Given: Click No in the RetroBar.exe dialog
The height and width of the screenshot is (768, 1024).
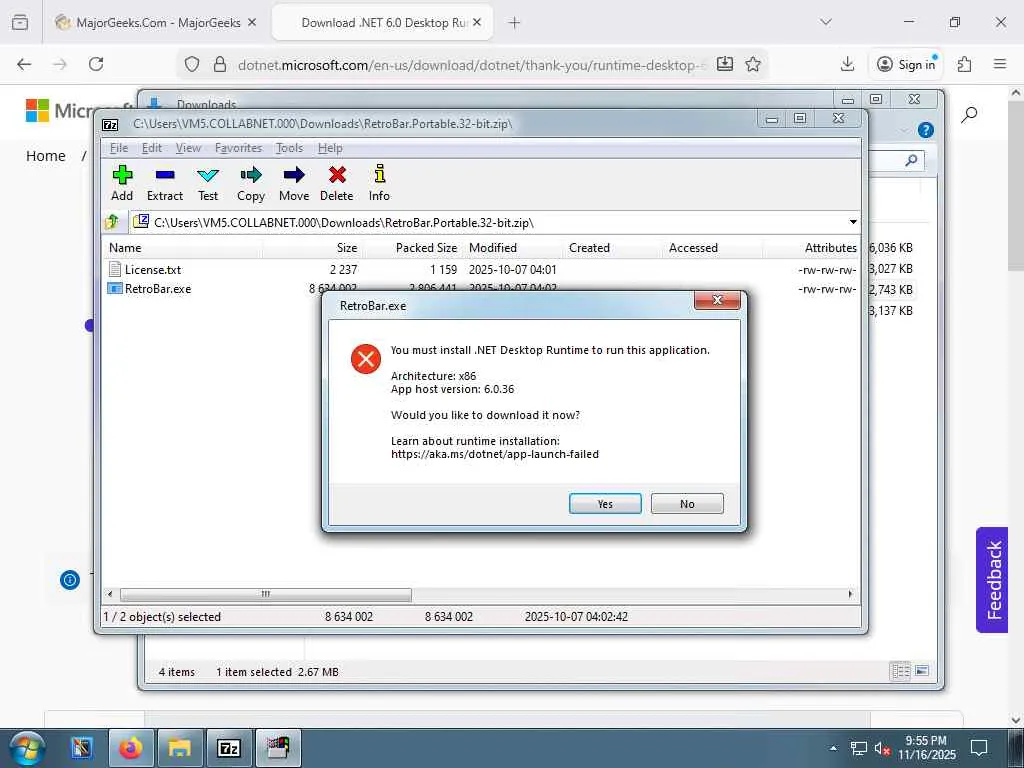Looking at the screenshot, I should (x=687, y=504).
